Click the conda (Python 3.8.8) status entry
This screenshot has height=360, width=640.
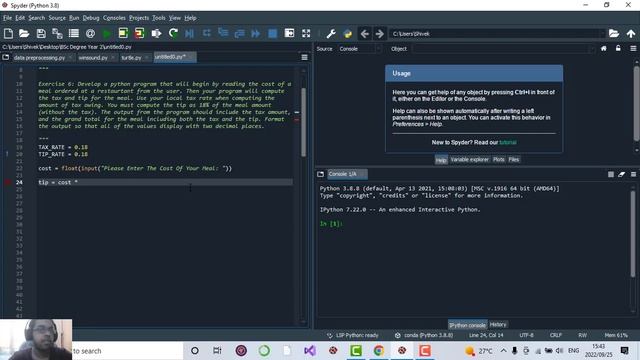[x=424, y=335]
